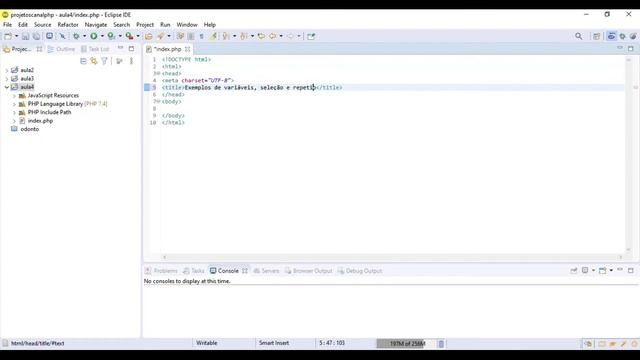The height and width of the screenshot is (360, 640).
Task: Expand the PHP Include Path node
Action: coord(14,112)
